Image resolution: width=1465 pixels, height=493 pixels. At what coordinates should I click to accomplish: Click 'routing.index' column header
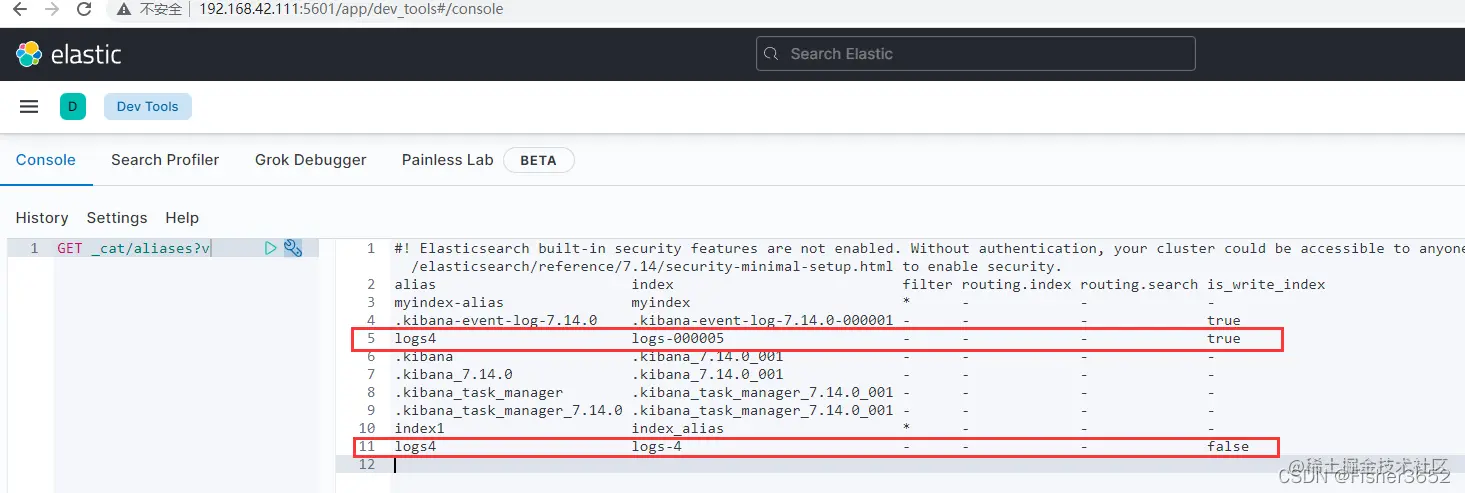point(1017,284)
